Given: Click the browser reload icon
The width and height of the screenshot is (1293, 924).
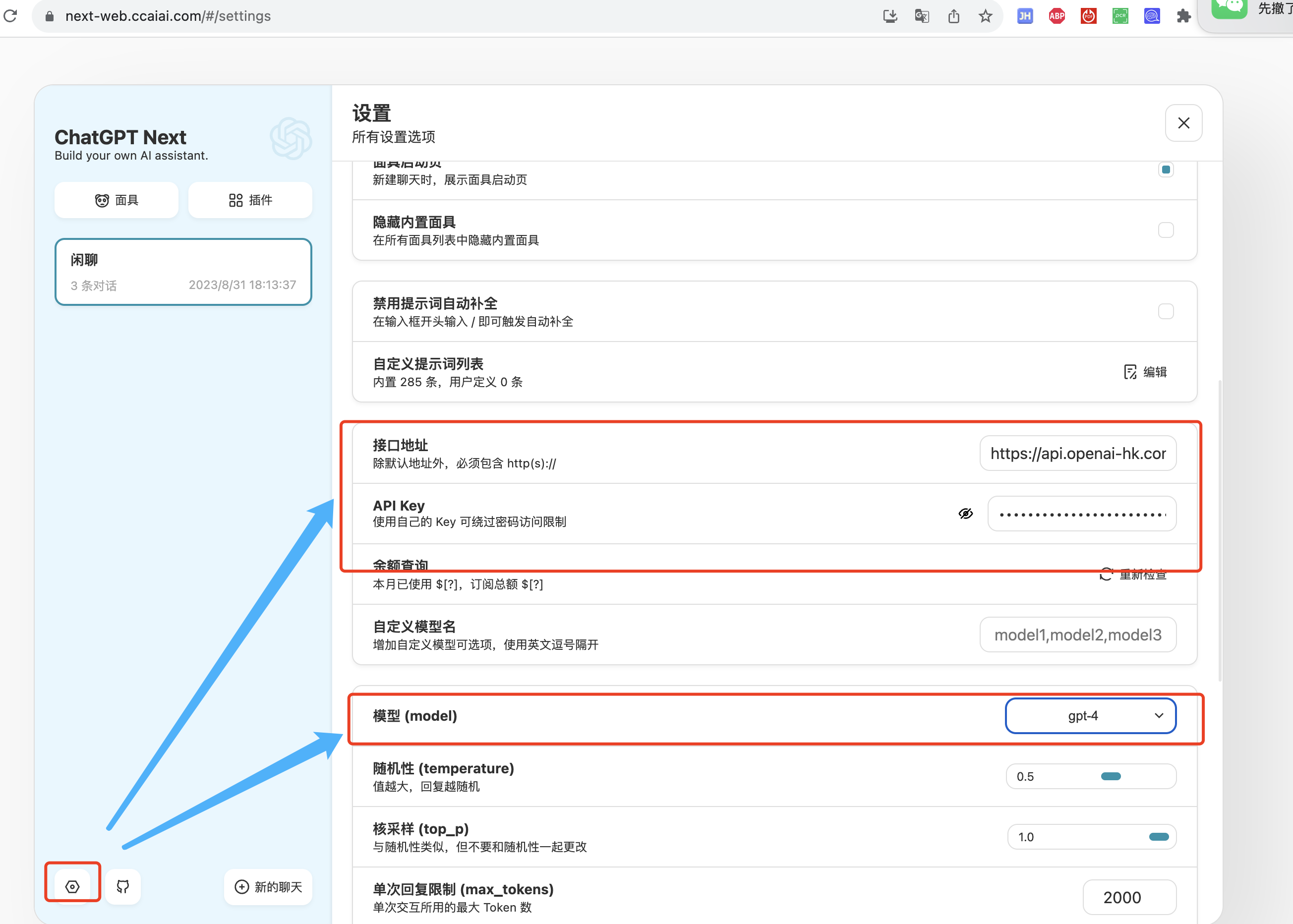Looking at the screenshot, I should [x=11, y=16].
